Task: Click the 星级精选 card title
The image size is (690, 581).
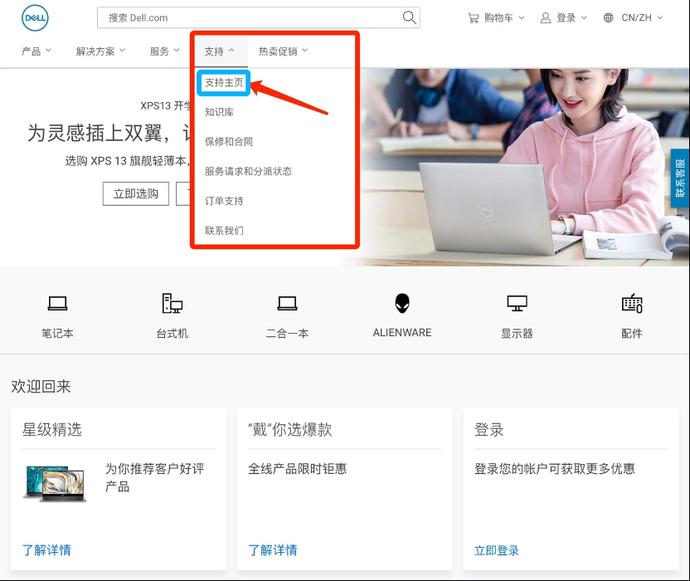Action: tap(52, 430)
